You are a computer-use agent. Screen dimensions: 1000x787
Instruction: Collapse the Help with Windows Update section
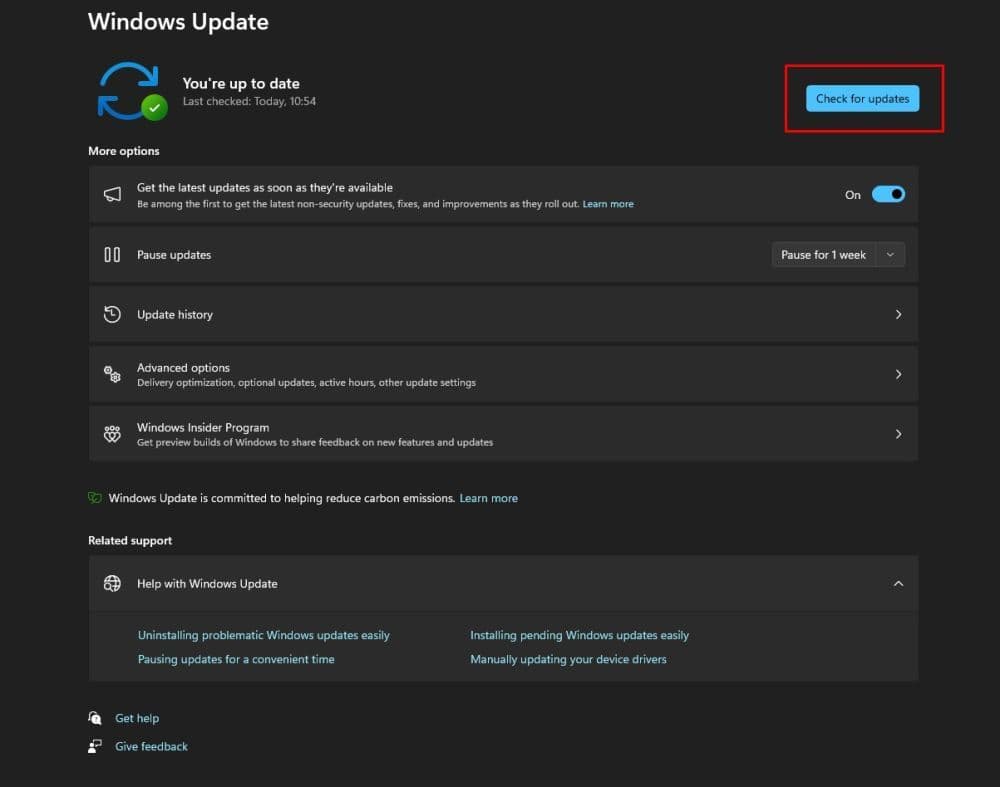[898, 584]
